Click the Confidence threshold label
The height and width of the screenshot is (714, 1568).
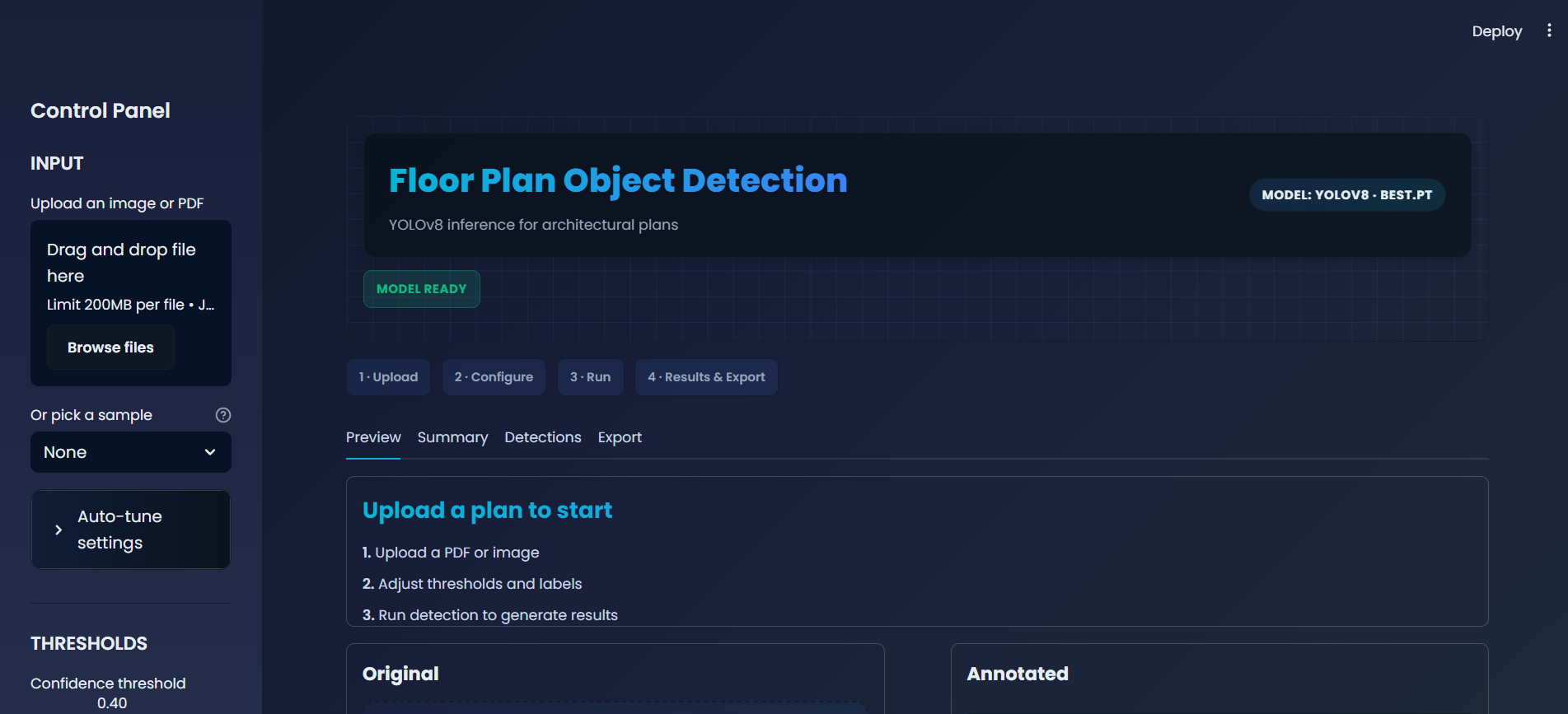point(108,684)
